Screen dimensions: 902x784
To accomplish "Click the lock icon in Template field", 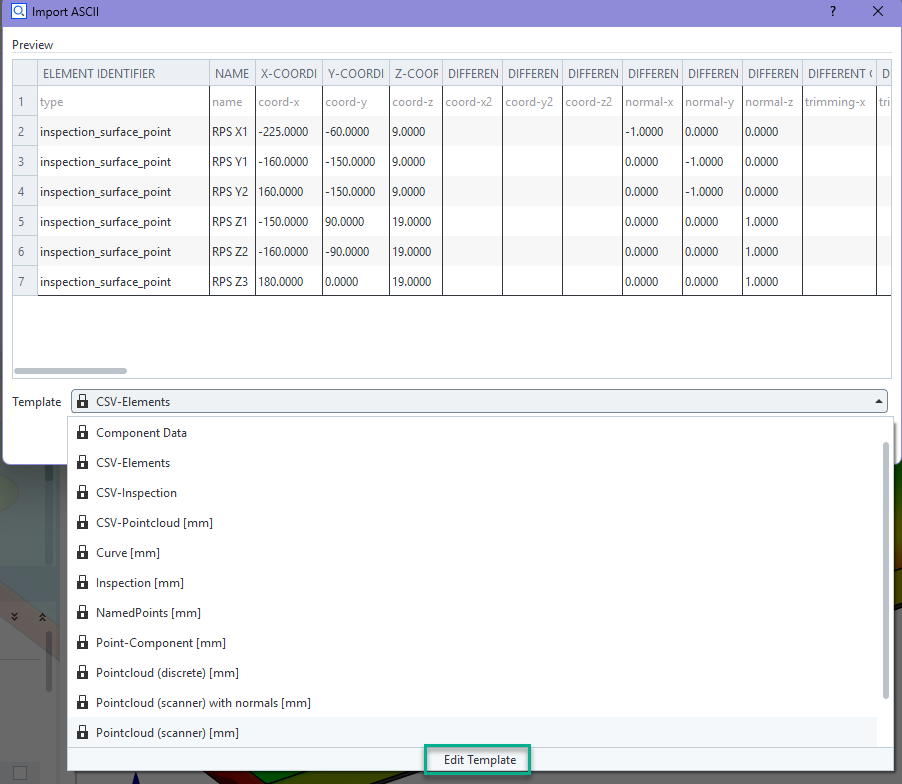I will coord(83,402).
